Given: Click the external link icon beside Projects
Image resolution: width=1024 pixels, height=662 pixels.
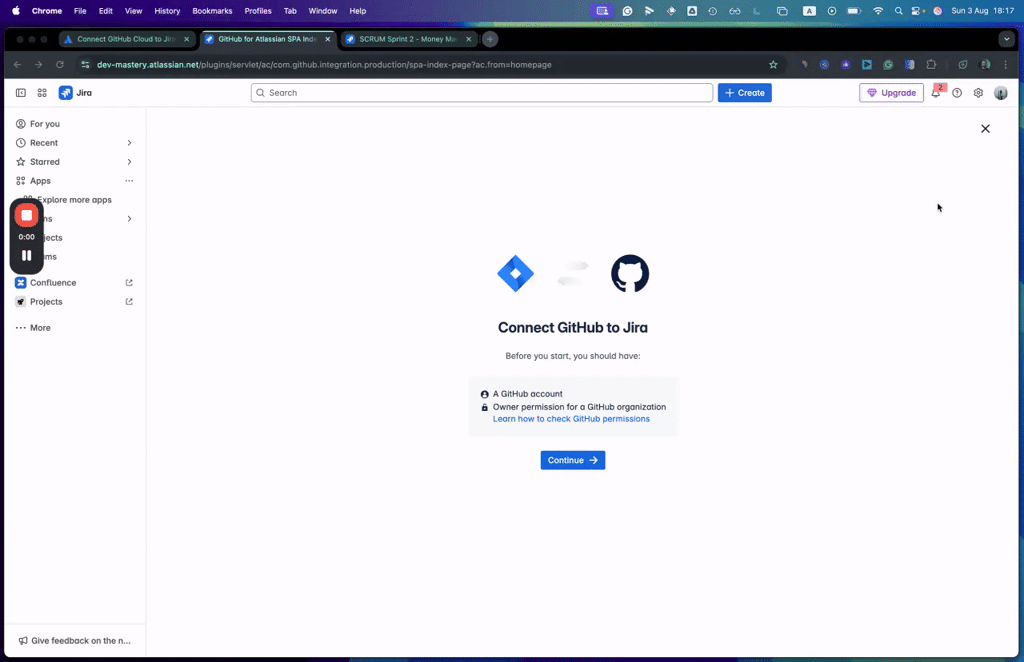Looking at the screenshot, I should (x=129, y=302).
